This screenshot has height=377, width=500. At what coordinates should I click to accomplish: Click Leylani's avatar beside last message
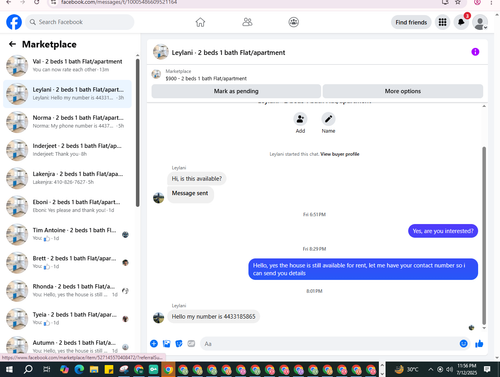click(158, 317)
